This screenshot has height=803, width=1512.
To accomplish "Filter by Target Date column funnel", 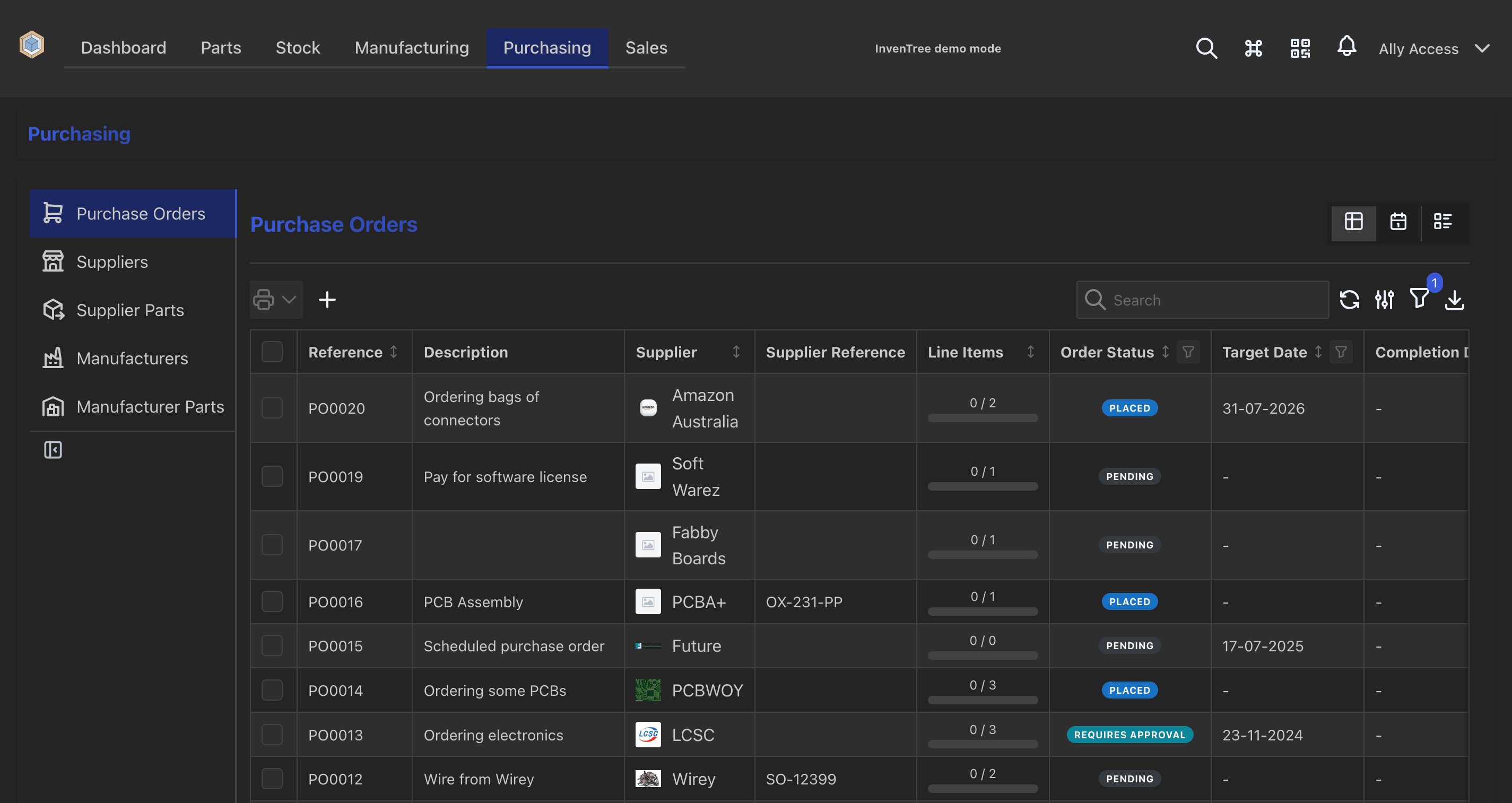I will click(1341, 352).
